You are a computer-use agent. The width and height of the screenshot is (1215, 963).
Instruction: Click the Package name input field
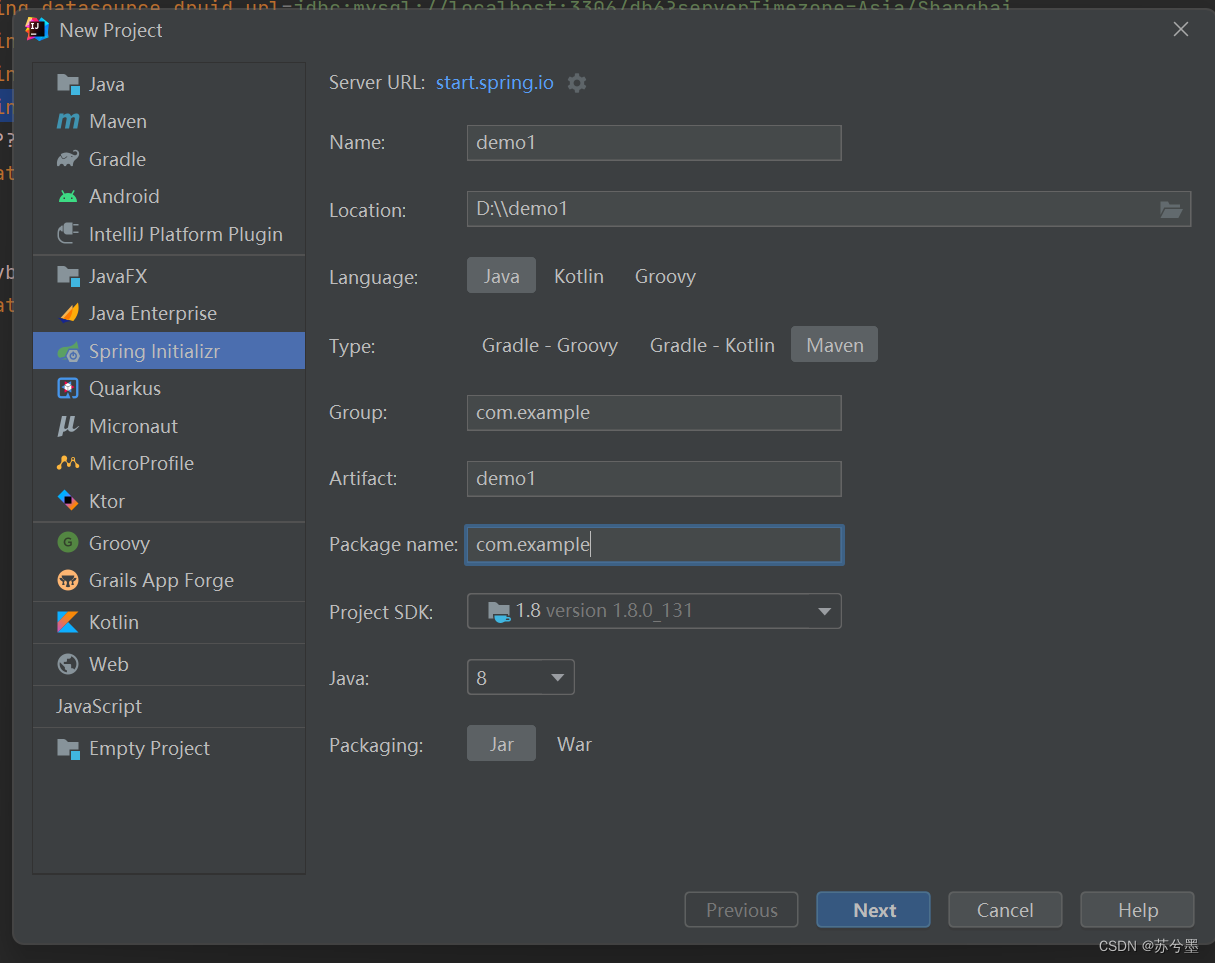pyautogui.click(x=654, y=545)
